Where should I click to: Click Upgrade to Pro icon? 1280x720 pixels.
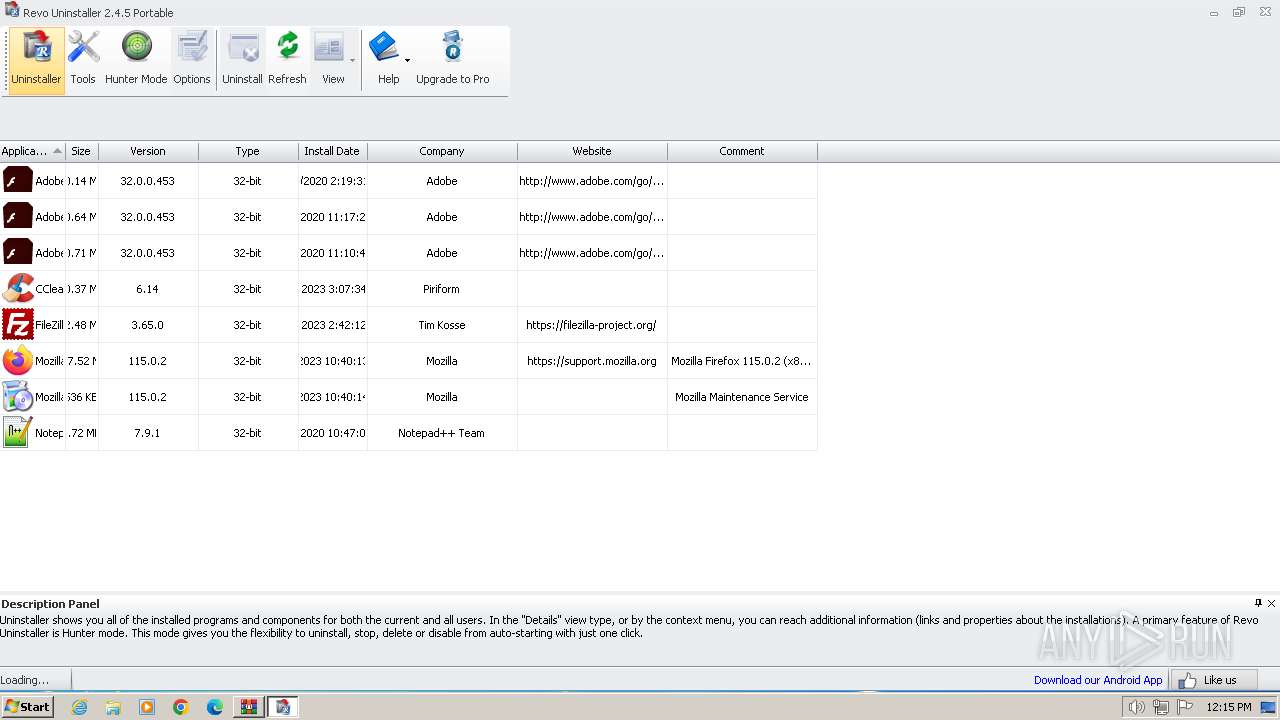pos(453,60)
